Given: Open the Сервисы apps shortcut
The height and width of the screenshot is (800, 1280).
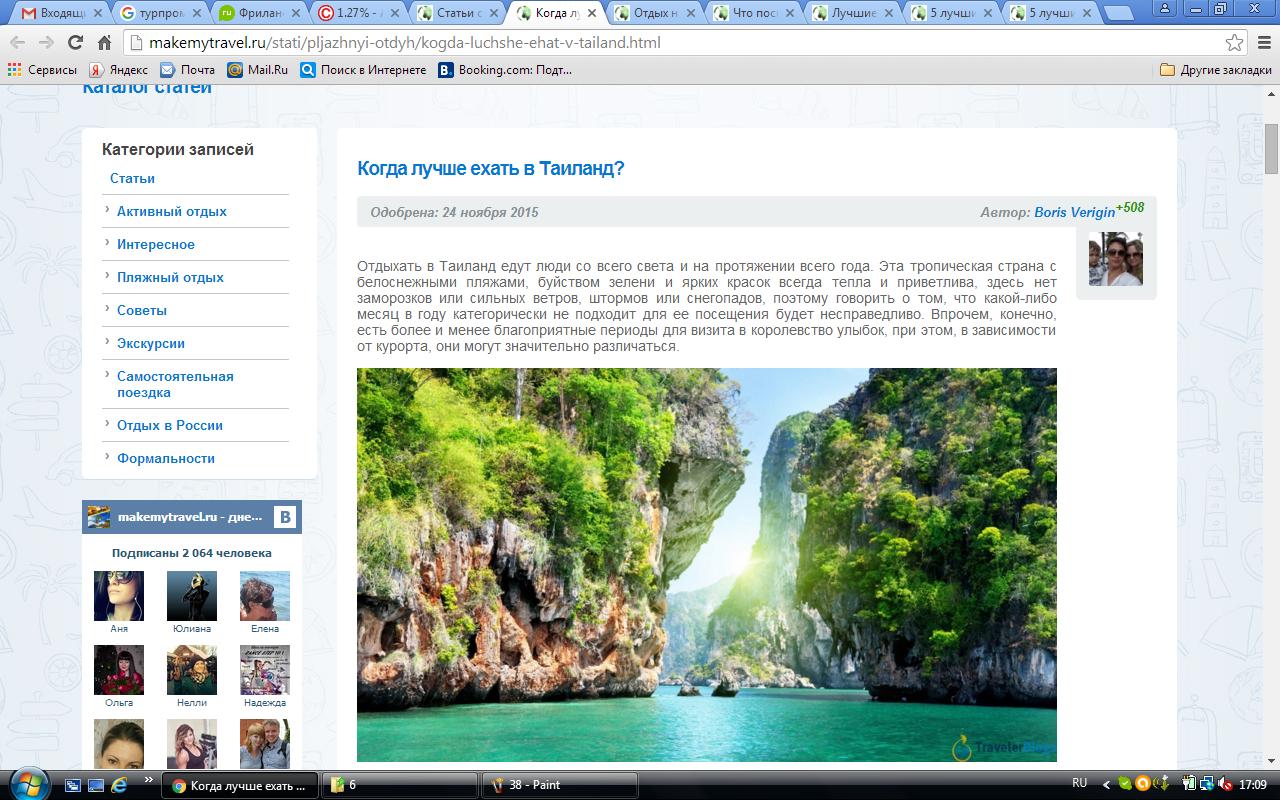Looking at the screenshot, I should click(x=42, y=70).
